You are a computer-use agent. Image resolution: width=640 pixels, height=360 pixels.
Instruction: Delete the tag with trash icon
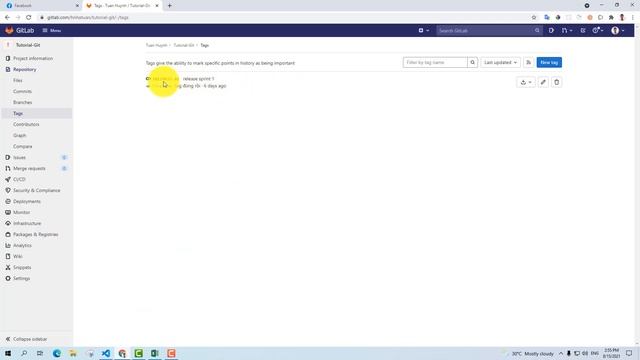pyautogui.click(x=556, y=82)
